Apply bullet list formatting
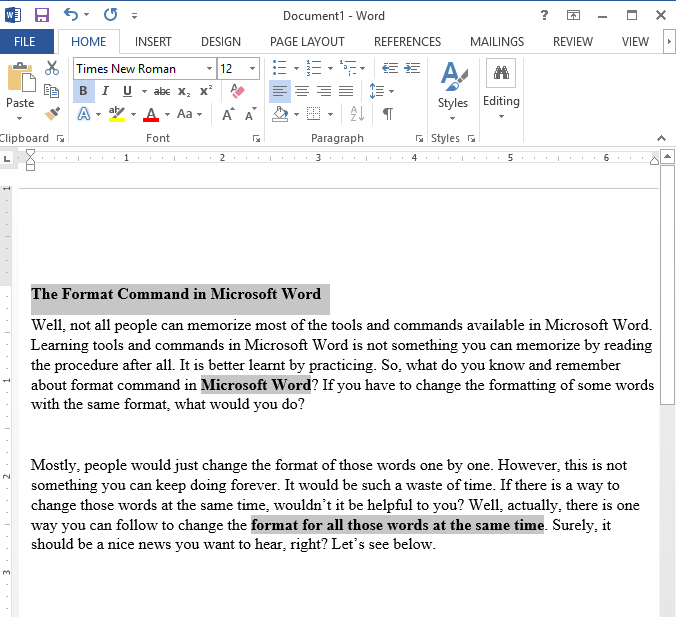The height and width of the screenshot is (617, 676). pos(279,68)
